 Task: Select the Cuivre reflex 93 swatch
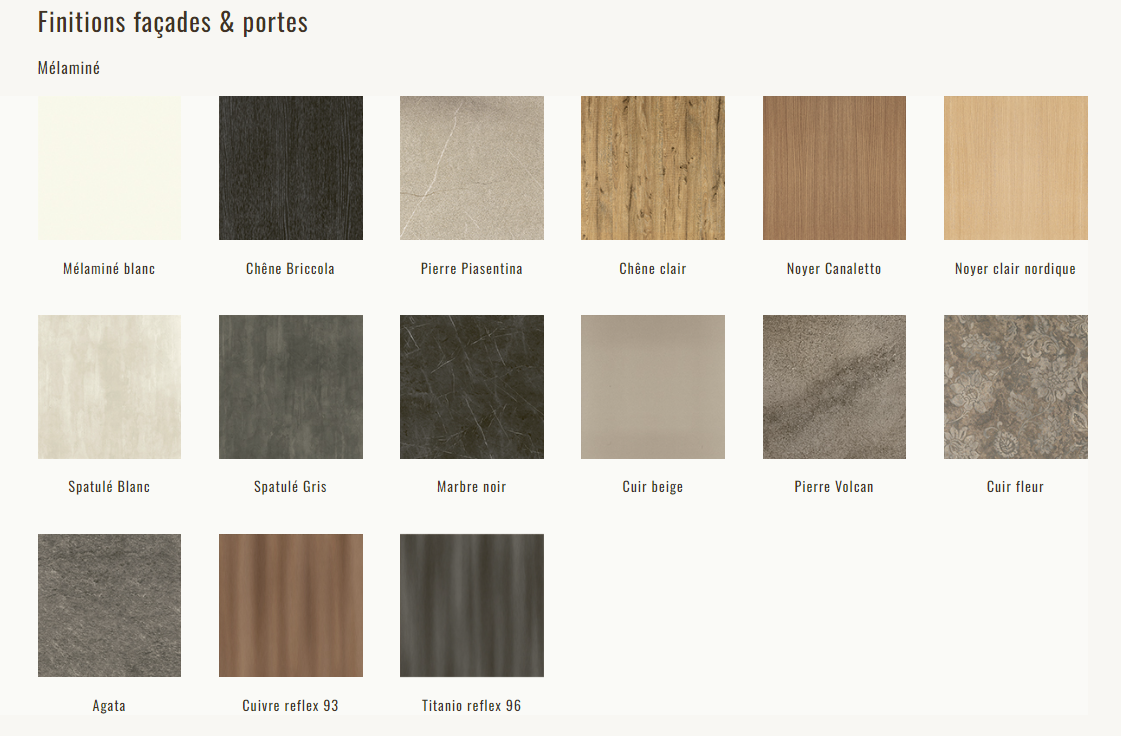click(291, 605)
